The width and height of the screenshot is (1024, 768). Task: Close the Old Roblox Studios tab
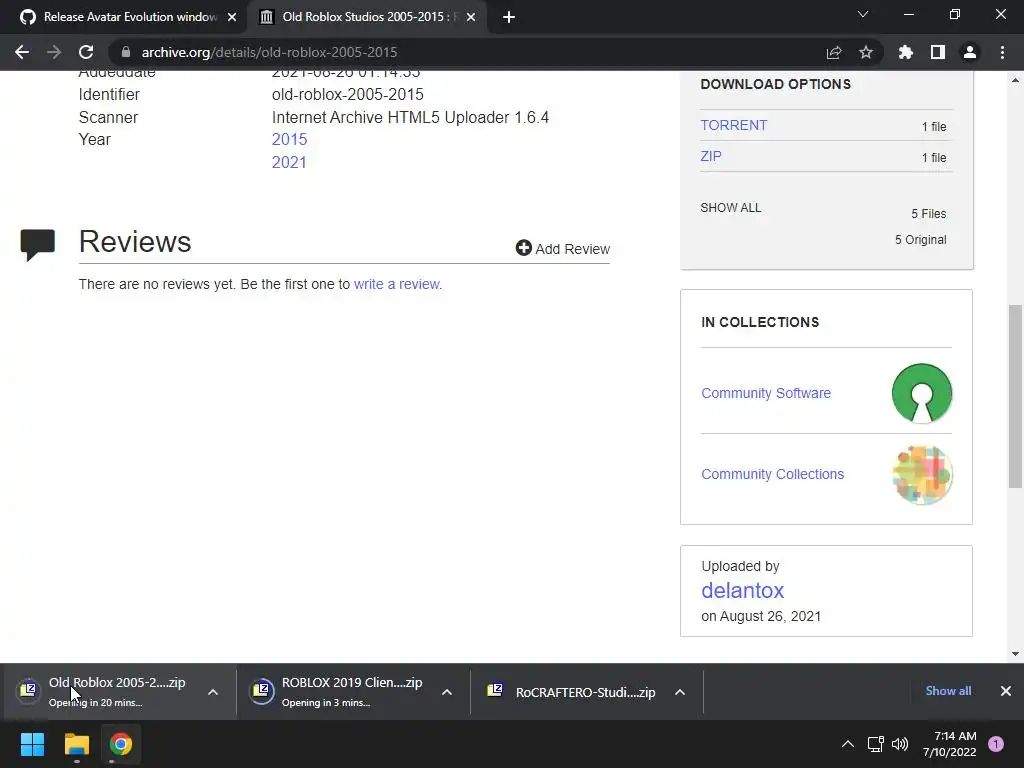(471, 17)
